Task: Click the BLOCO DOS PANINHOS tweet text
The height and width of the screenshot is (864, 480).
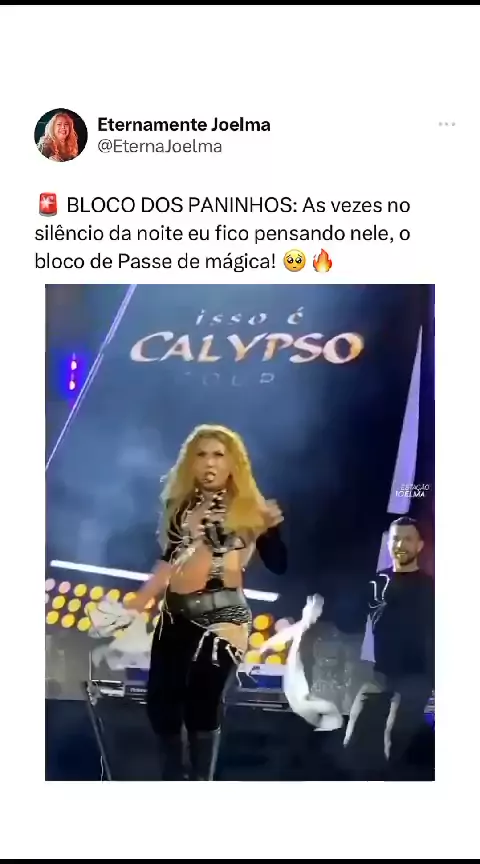Action: coord(223,233)
